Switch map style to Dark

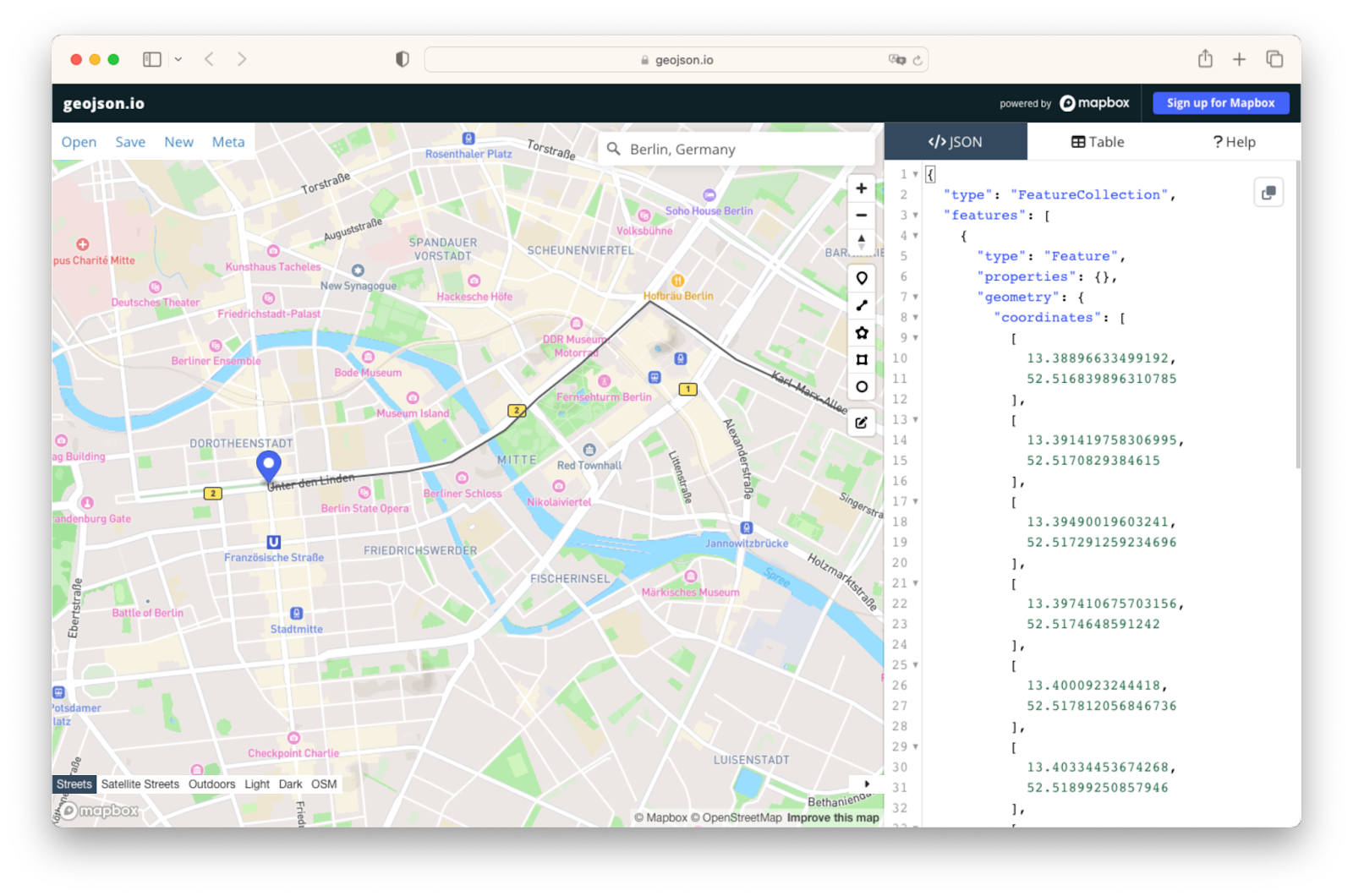point(290,784)
